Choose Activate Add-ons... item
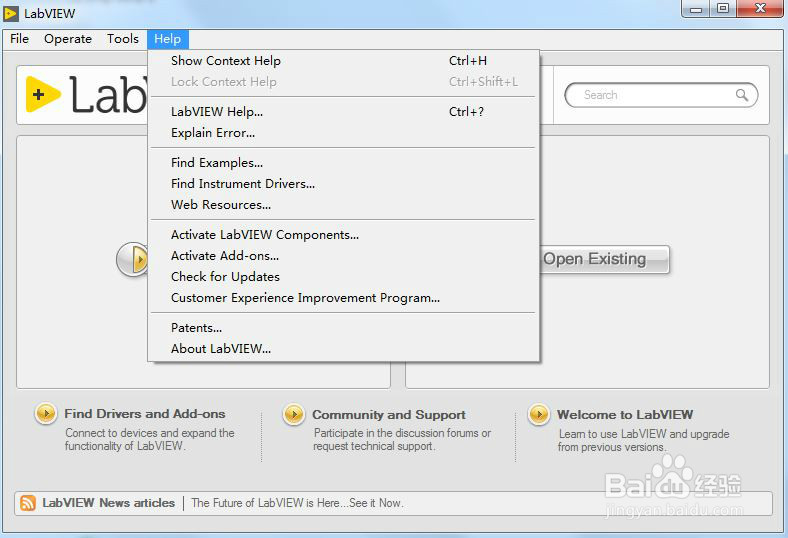The height and width of the screenshot is (538, 788). pyautogui.click(x=344, y=256)
